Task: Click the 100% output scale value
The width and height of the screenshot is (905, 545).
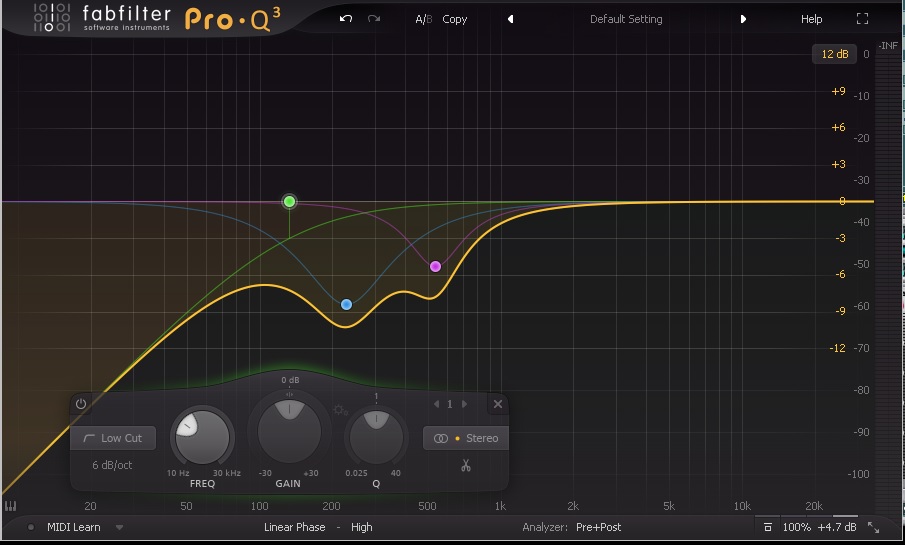Action: (x=796, y=527)
